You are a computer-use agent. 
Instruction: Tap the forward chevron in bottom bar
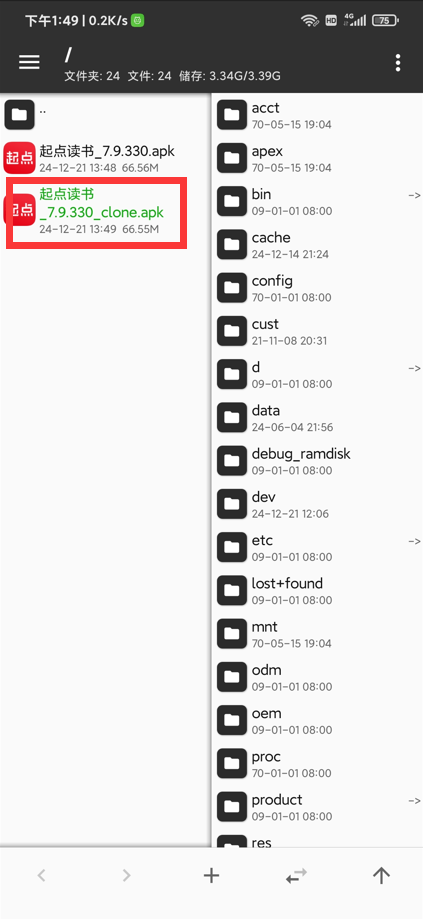point(127,876)
